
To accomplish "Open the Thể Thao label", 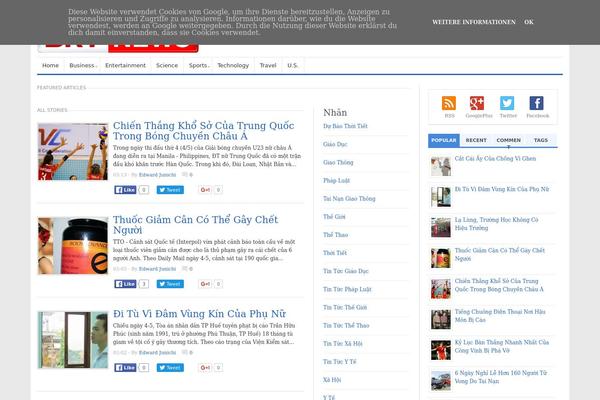I will point(335,235).
